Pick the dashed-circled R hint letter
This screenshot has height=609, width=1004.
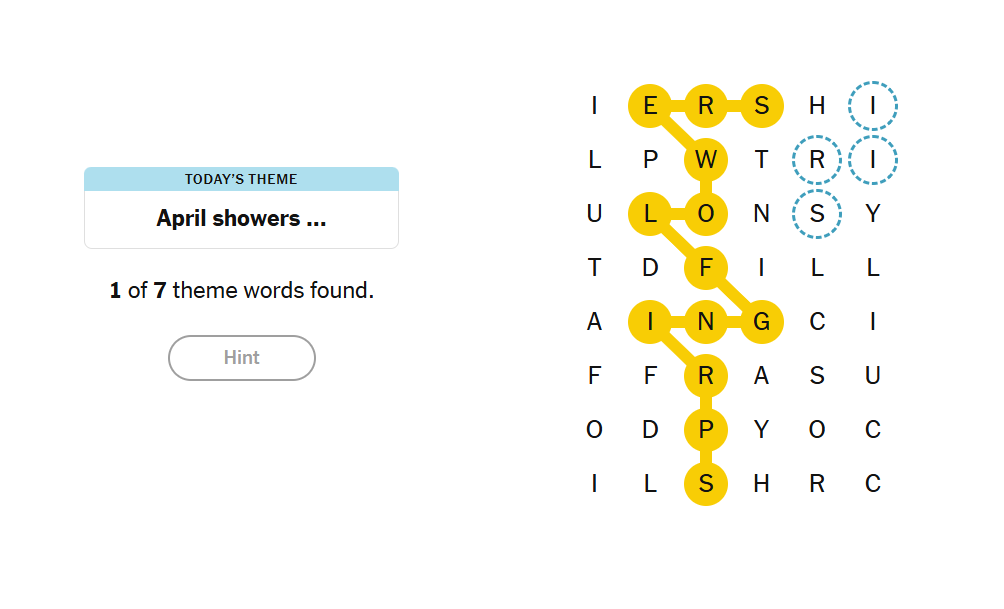pyautogui.click(x=817, y=159)
